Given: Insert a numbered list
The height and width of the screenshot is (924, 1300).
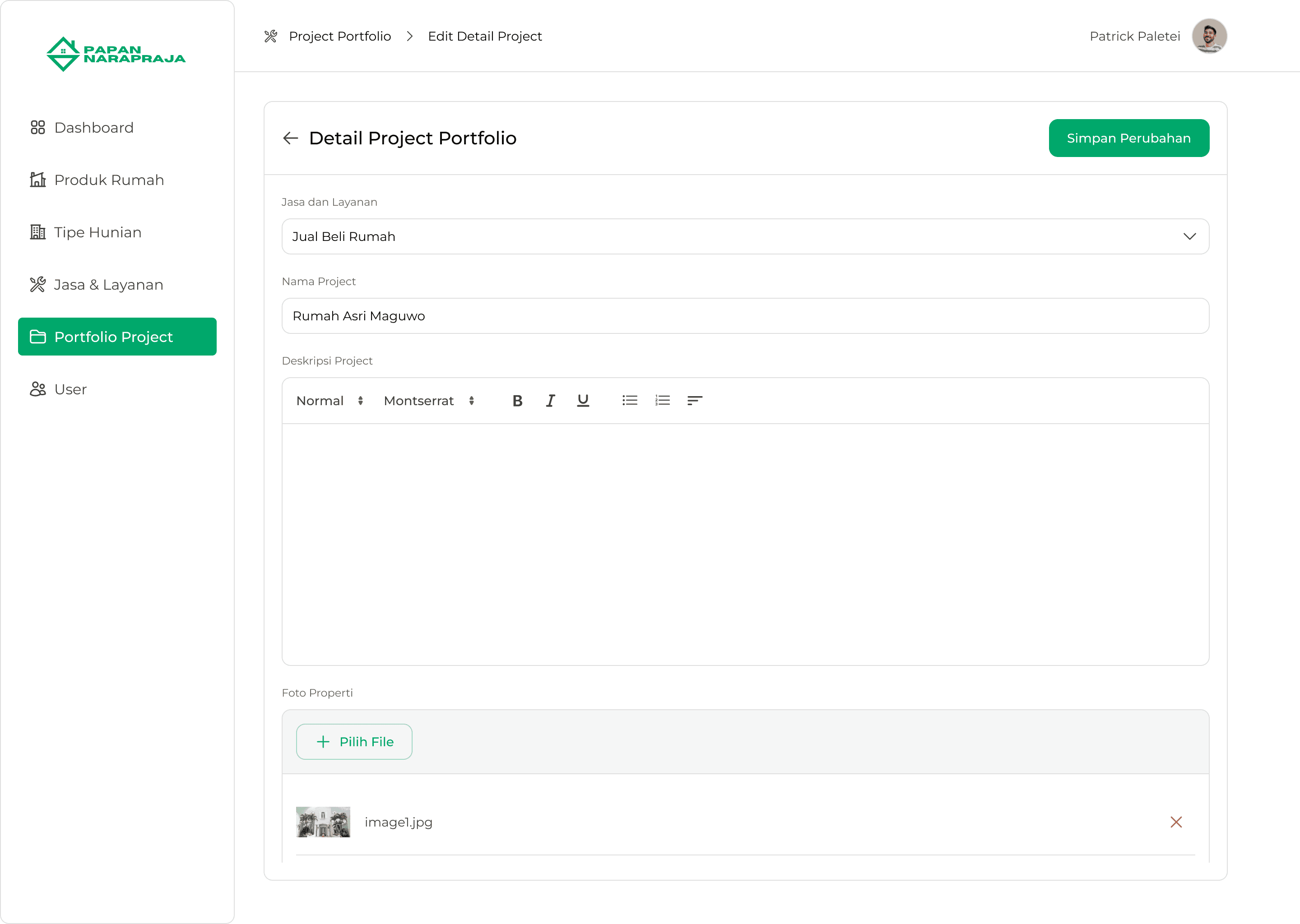Looking at the screenshot, I should click(662, 401).
